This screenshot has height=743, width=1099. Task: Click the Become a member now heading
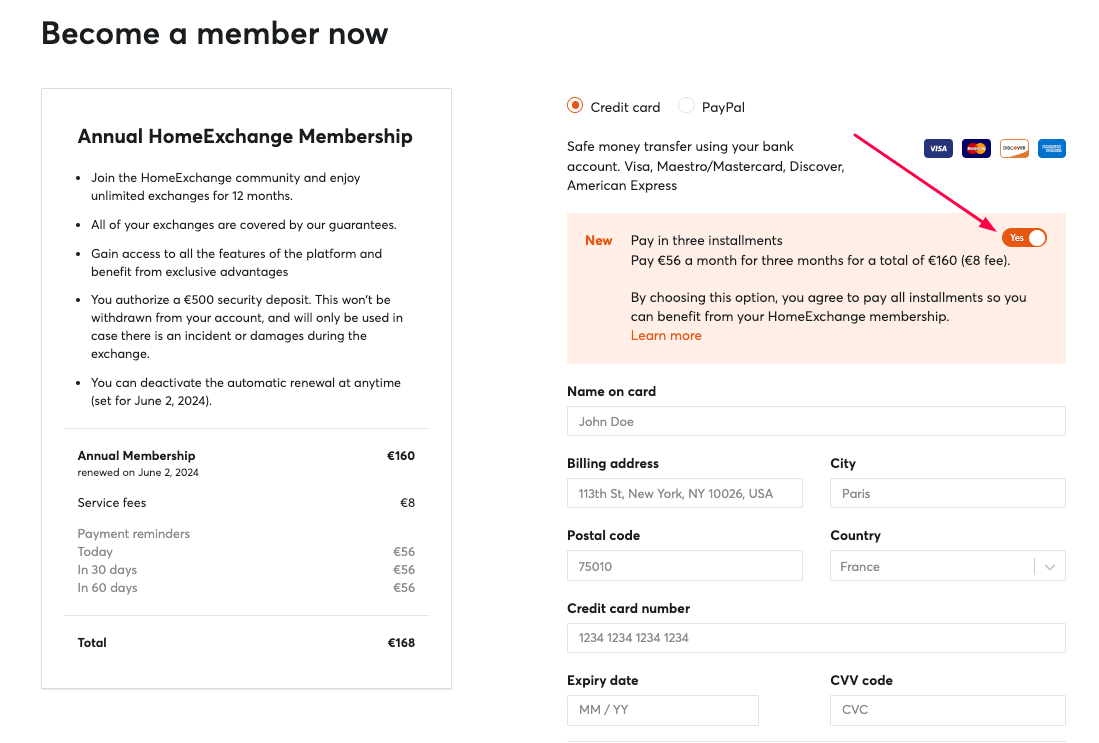pyautogui.click(x=214, y=33)
